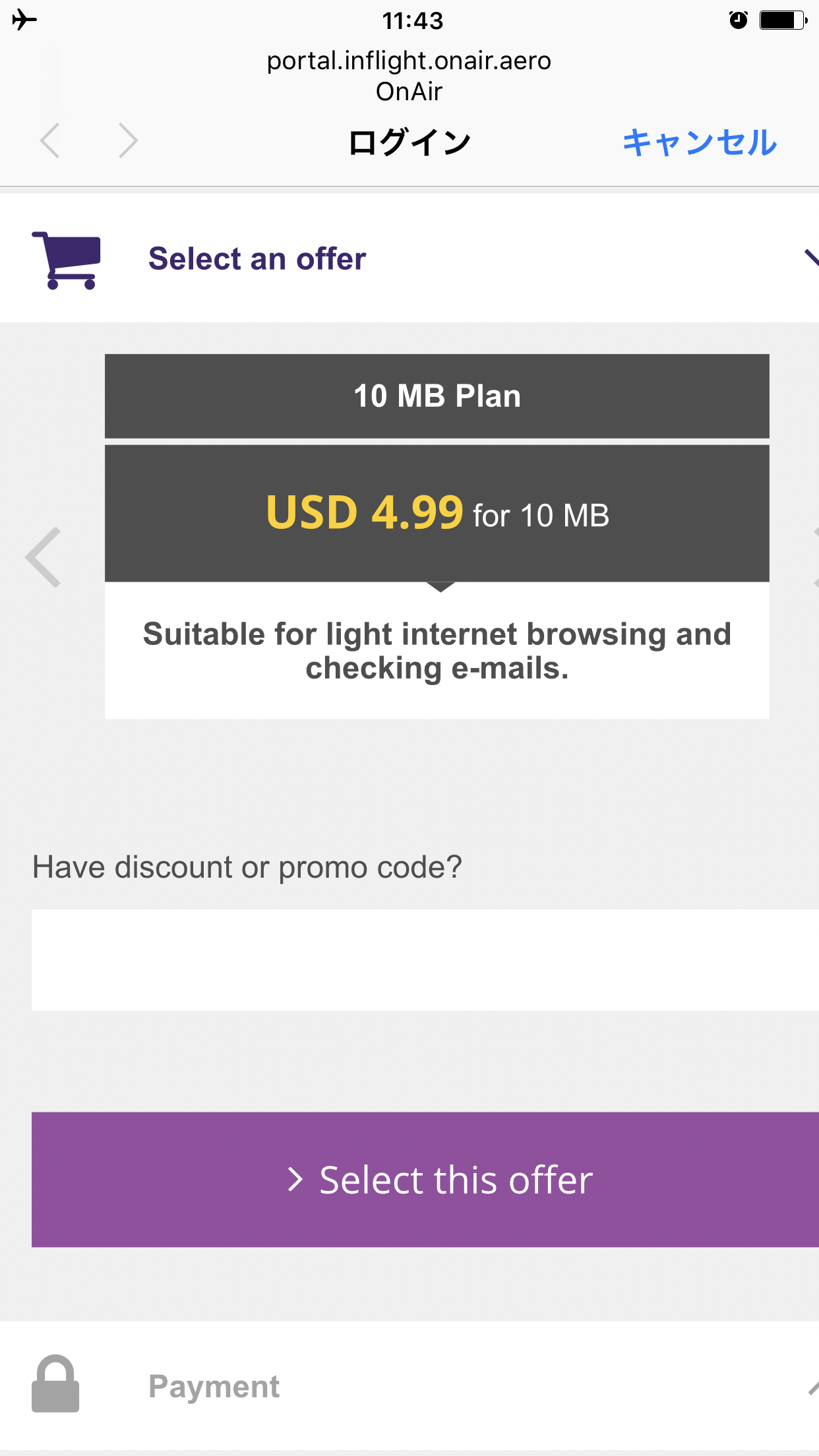819x1456 pixels.
Task: Tap the alarm clock status icon
Action: pyautogui.click(x=738, y=20)
